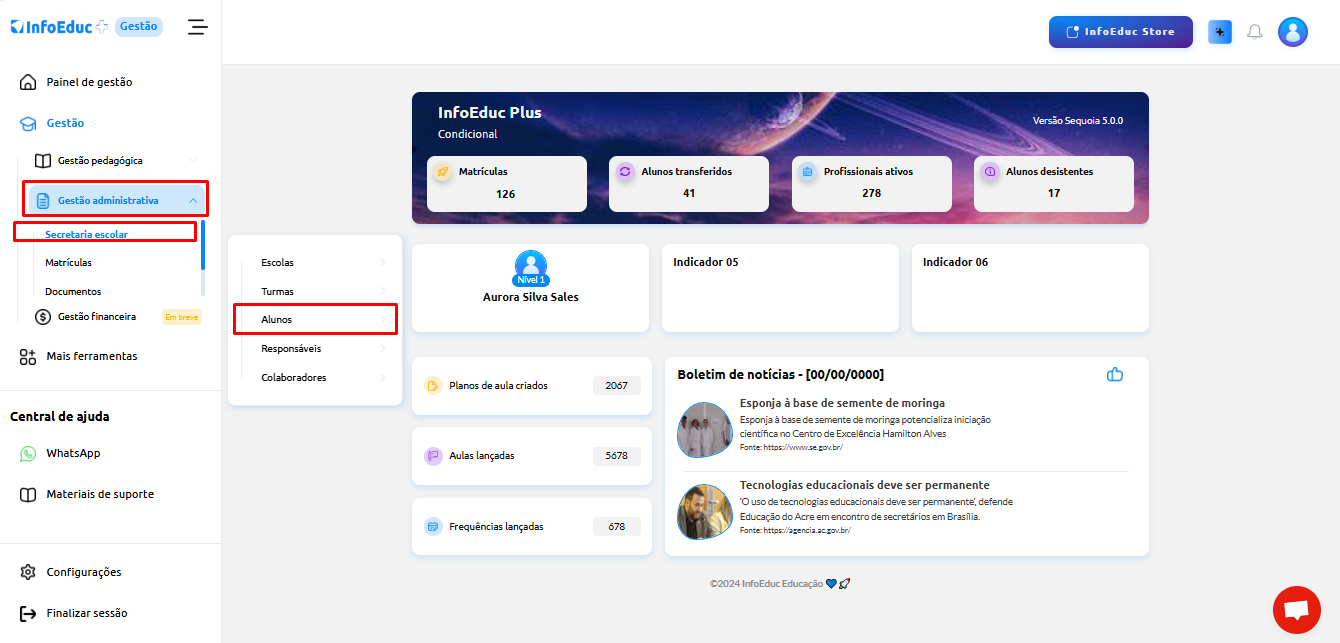This screenshot has height=643, width=1340.
Task: Click the Gestão pedagógica book icon
Action: click(43, 160)
